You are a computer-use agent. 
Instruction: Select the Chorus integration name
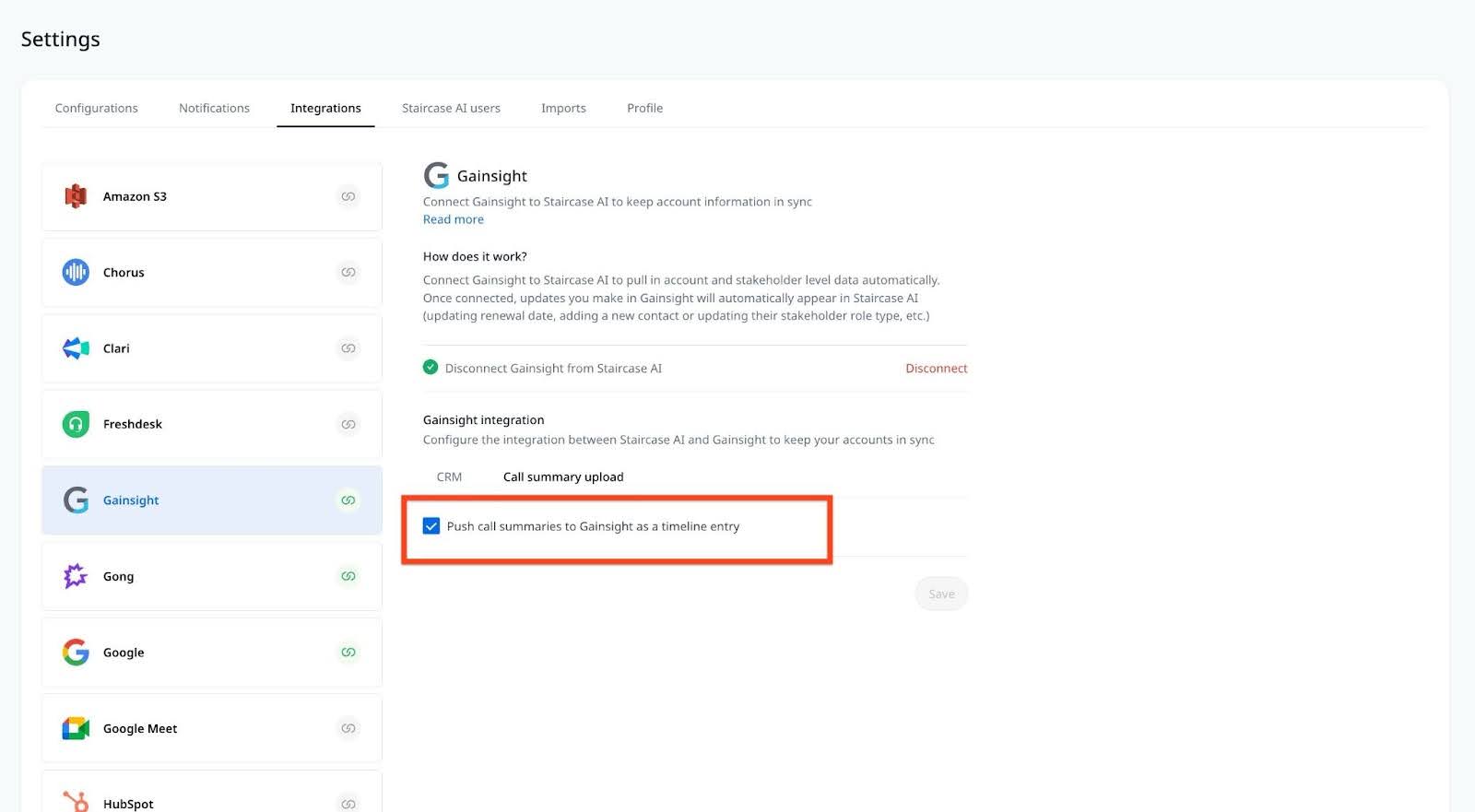pyautogui.click(x=124, y=272)
